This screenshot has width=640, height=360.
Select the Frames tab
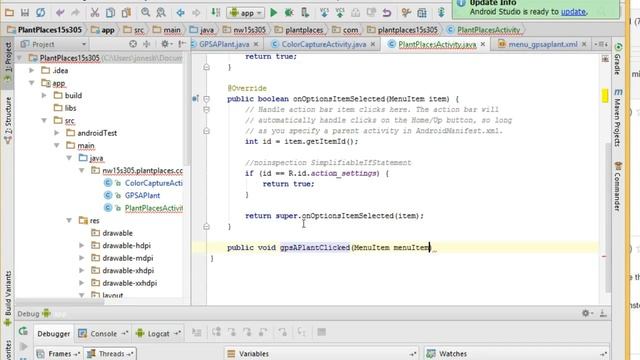coord(59,353)
